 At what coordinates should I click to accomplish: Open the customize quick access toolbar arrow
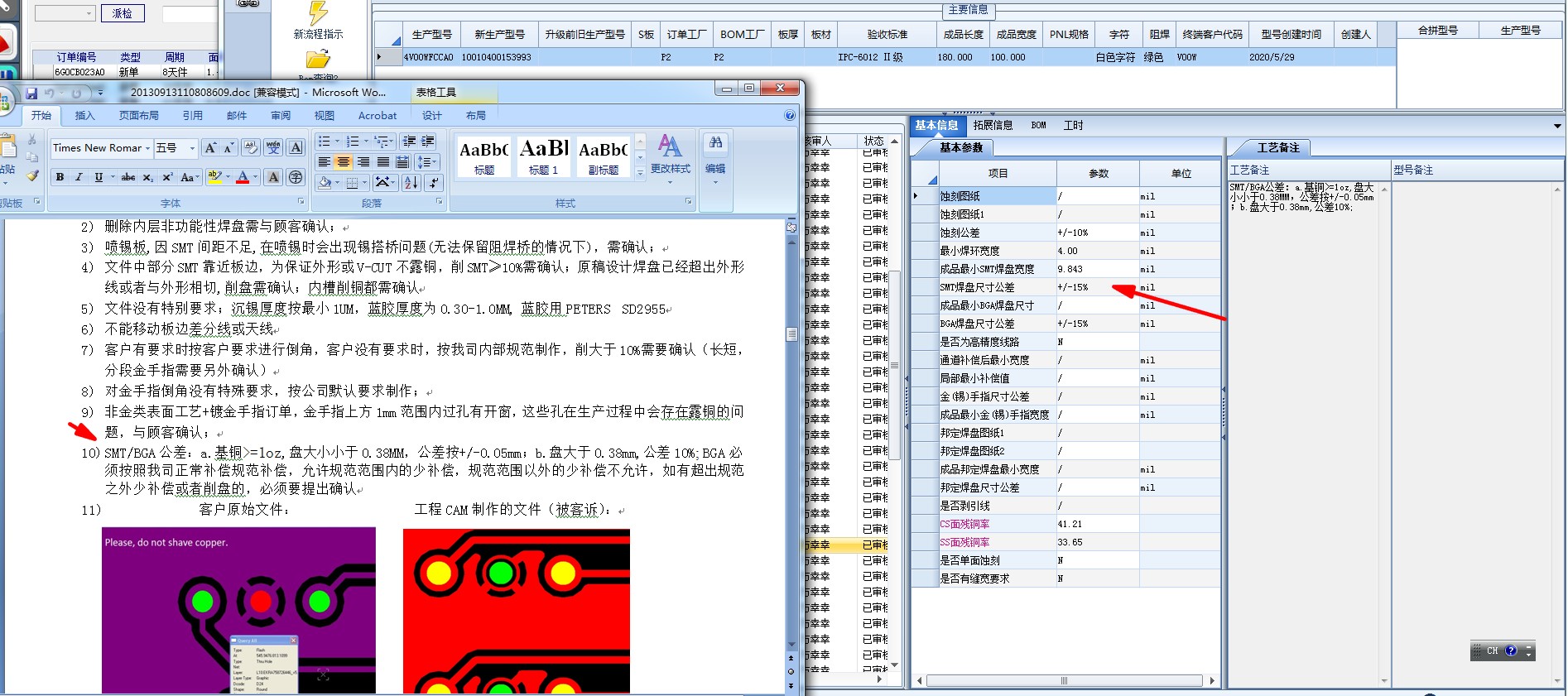click(101, 93)
